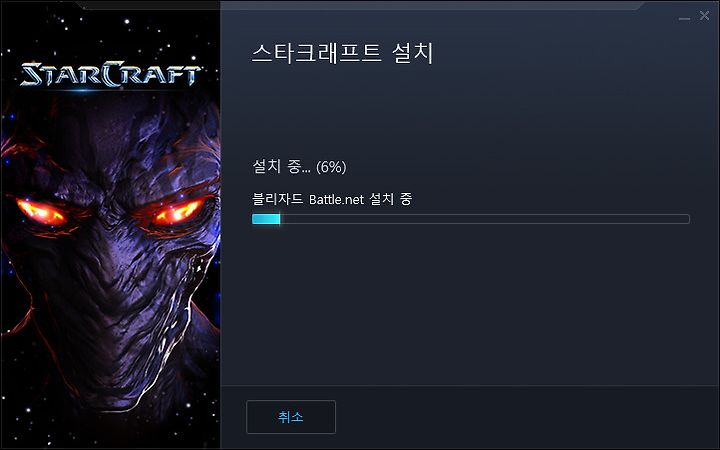Select the 스타크래프트 설치 heading
This screenshot has height=450, width=720.
[x=343, y=53]
